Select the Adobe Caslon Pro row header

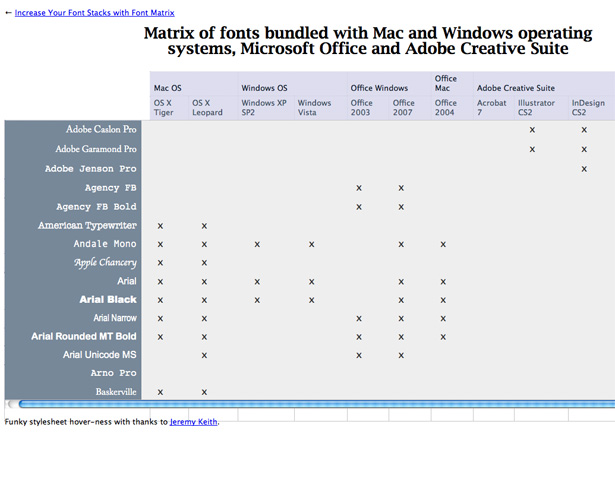tap(73, 129)
